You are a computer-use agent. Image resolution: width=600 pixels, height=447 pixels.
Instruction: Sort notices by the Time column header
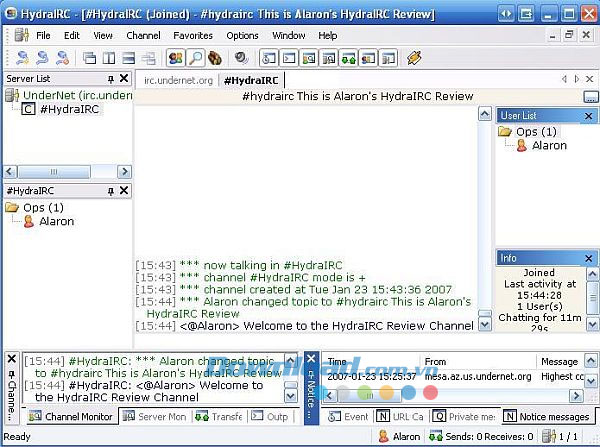338,362
